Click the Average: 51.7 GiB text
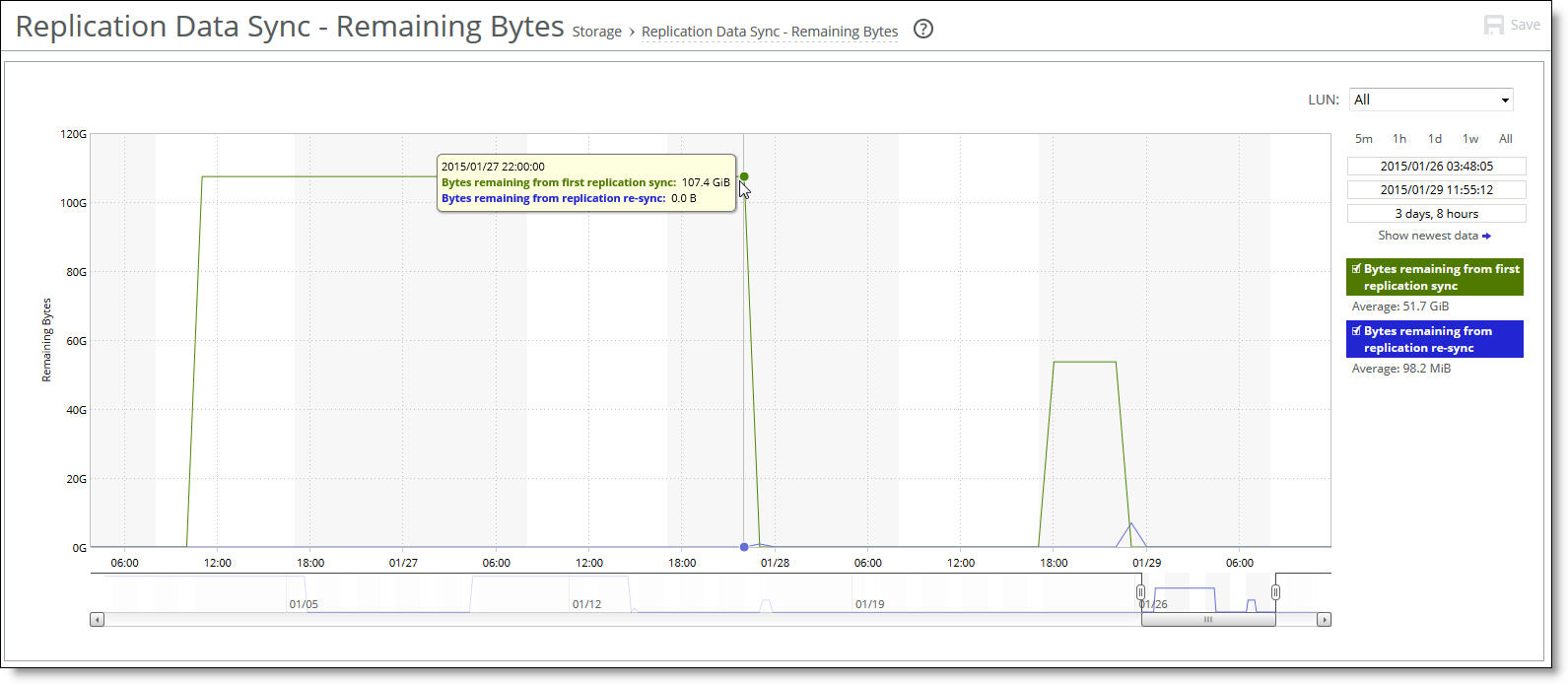The height and width of the screenshot is (684, 1568). [x=1399, y=307]
